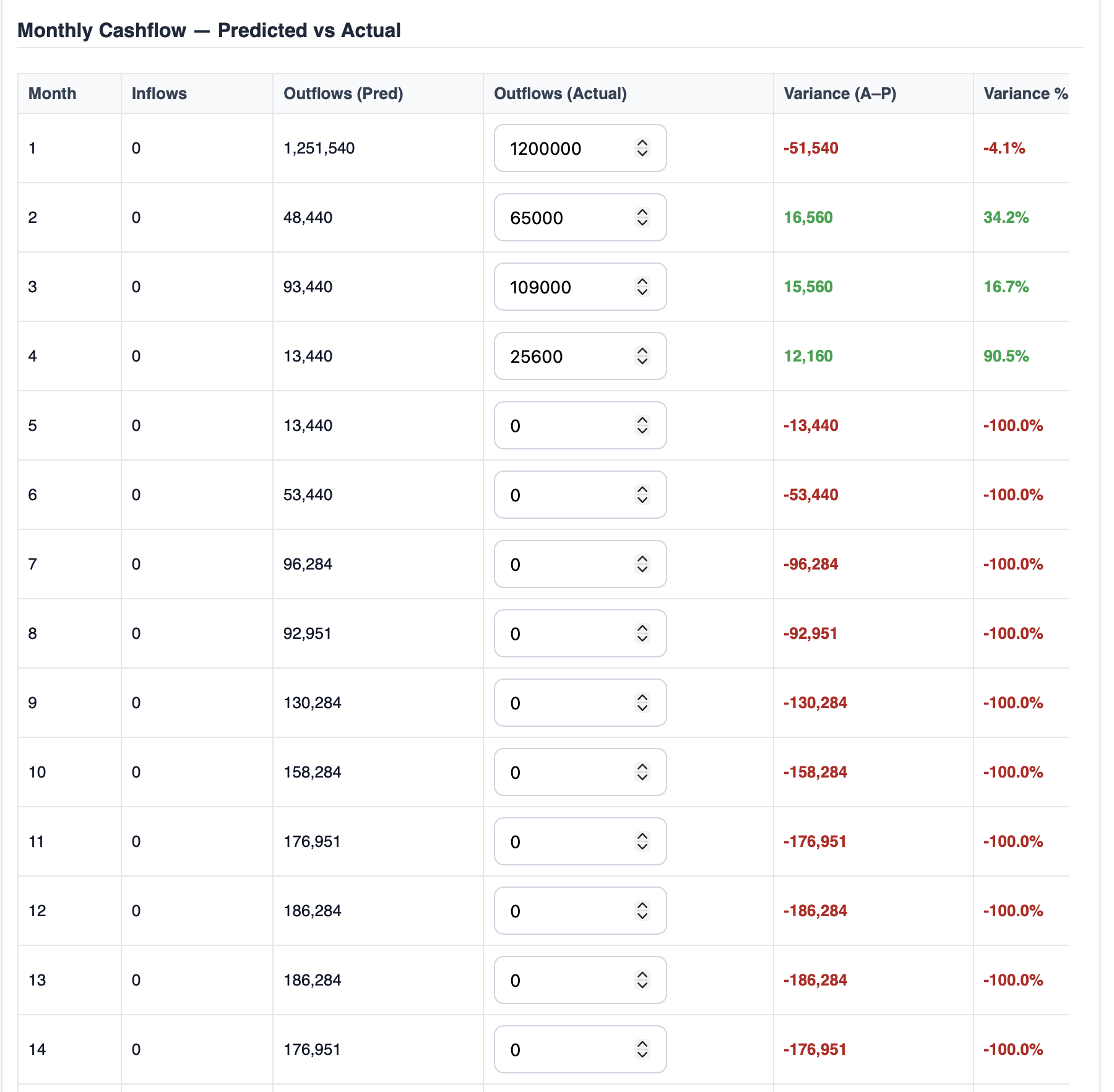Screen dimensions: 1114x1092
Task: Click the stepper arrows in month 8 row
Action: (x=642, y=633)
